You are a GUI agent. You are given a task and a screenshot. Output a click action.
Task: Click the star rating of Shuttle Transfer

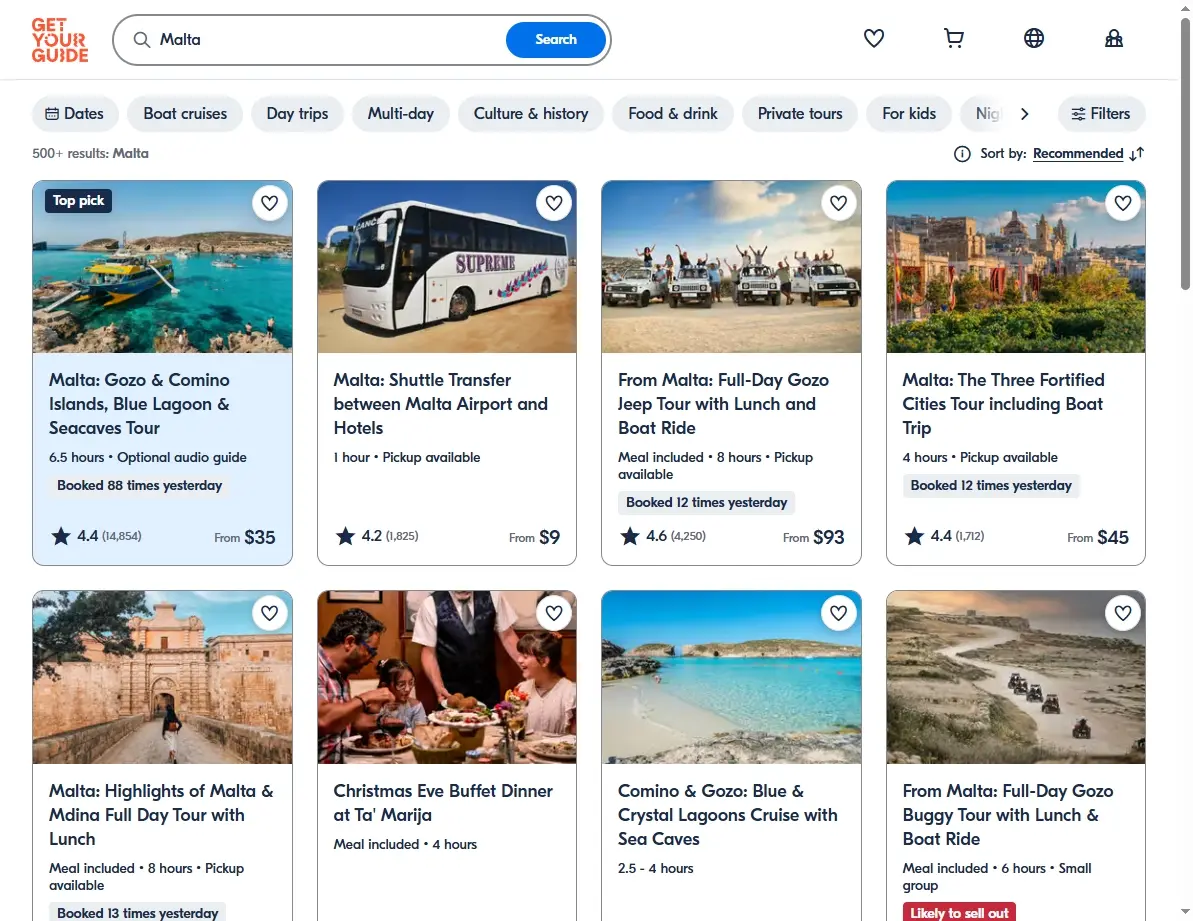[x=377, y=536]
